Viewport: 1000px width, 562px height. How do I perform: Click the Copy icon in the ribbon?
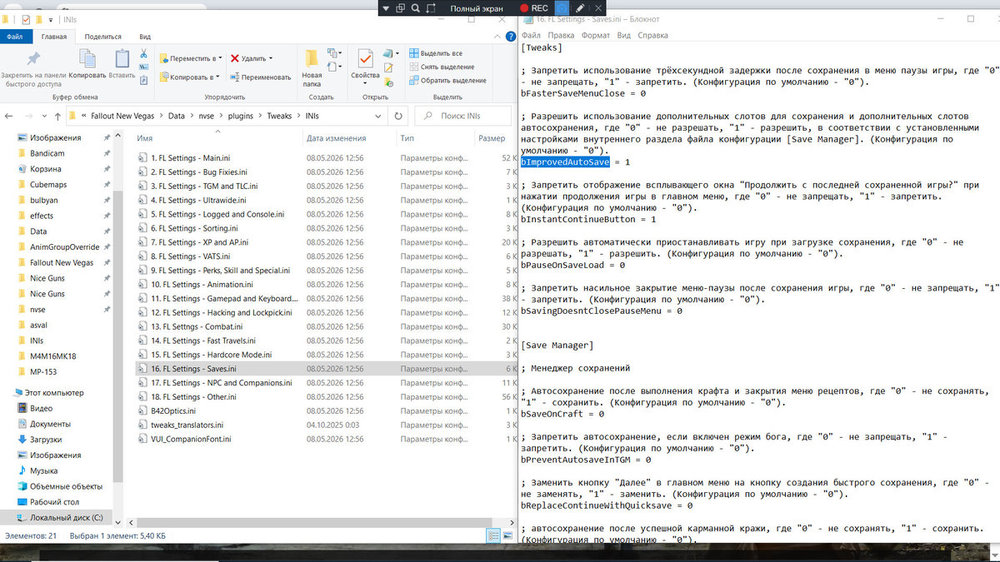pos(87,59)
